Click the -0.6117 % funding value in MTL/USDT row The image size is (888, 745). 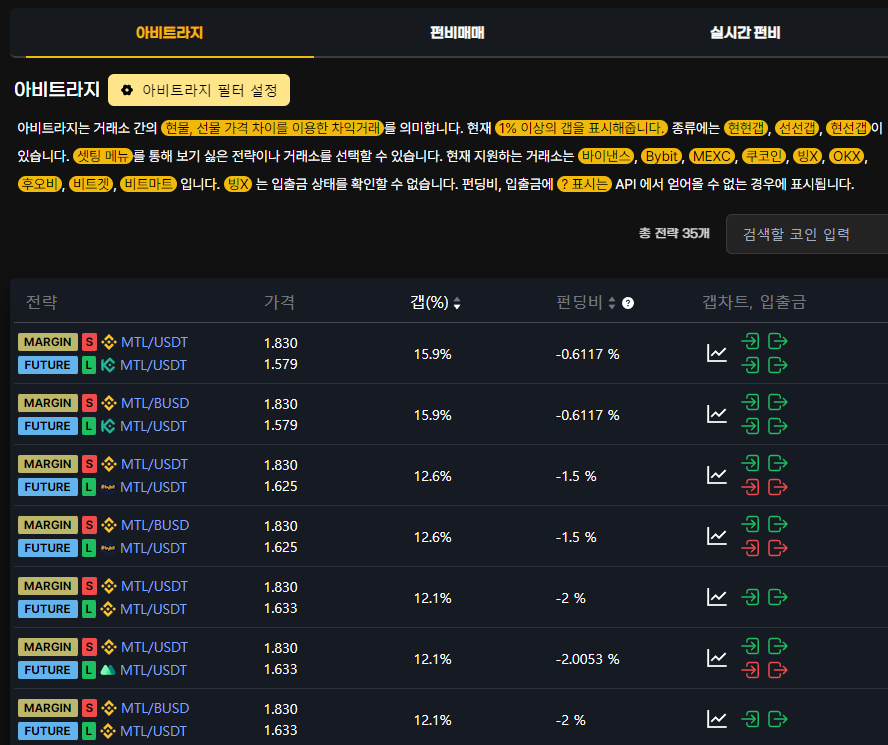[587, 354]
